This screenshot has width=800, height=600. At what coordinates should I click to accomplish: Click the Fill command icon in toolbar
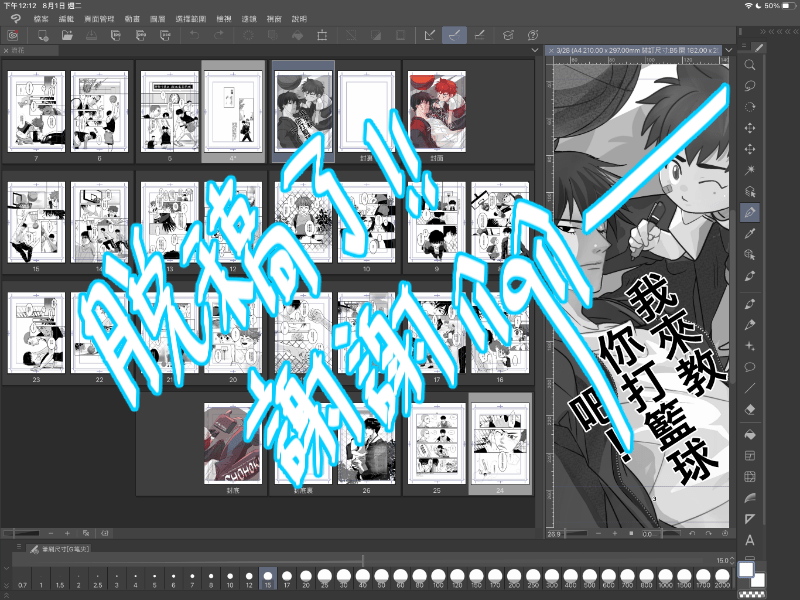[x=297, y=35]
